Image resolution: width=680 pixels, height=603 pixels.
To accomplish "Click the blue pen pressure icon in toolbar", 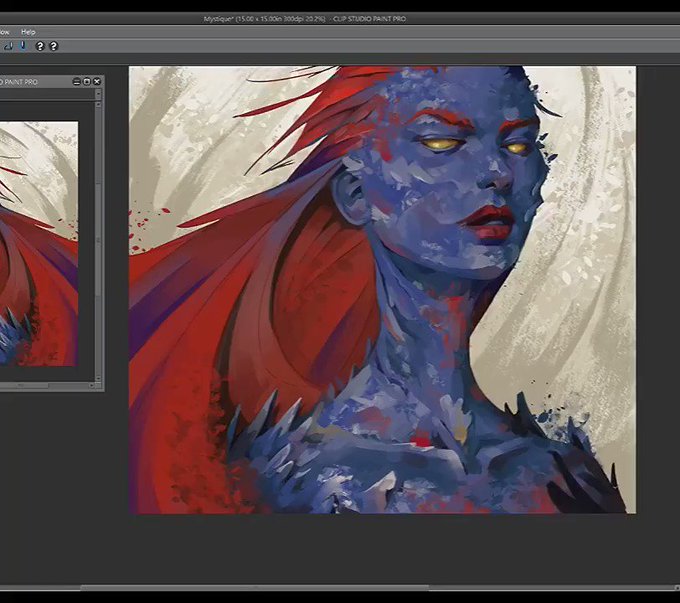I will coord(23,46).
